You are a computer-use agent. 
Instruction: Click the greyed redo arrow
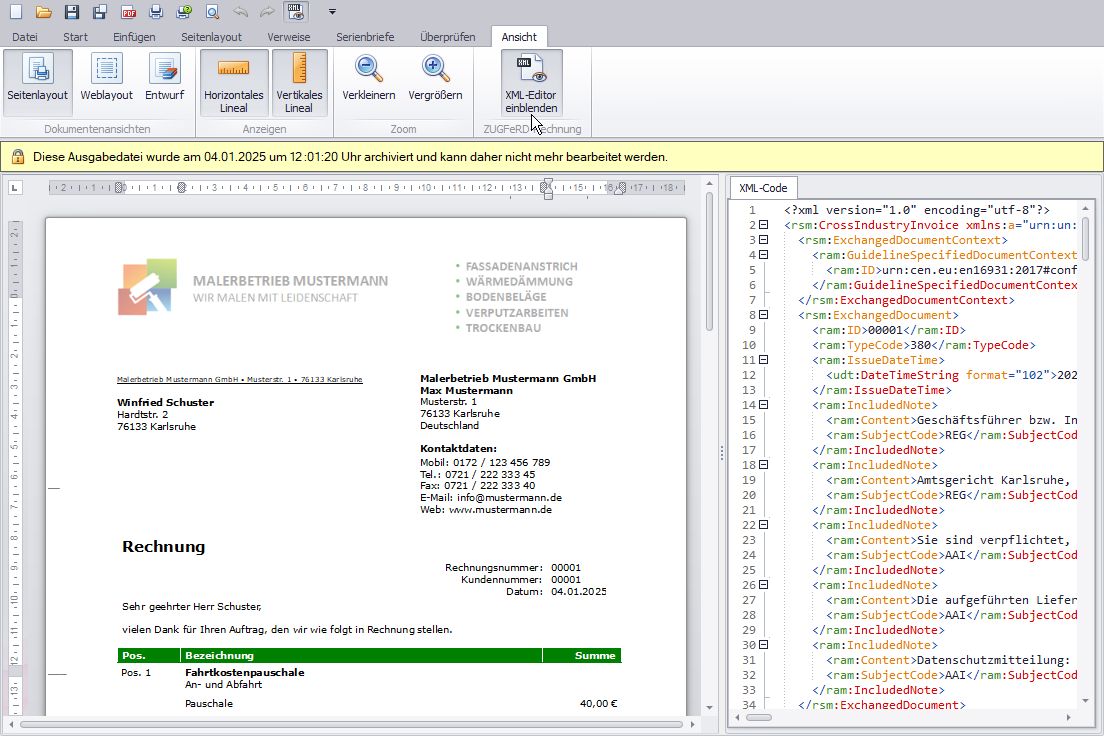click(267, 11)
